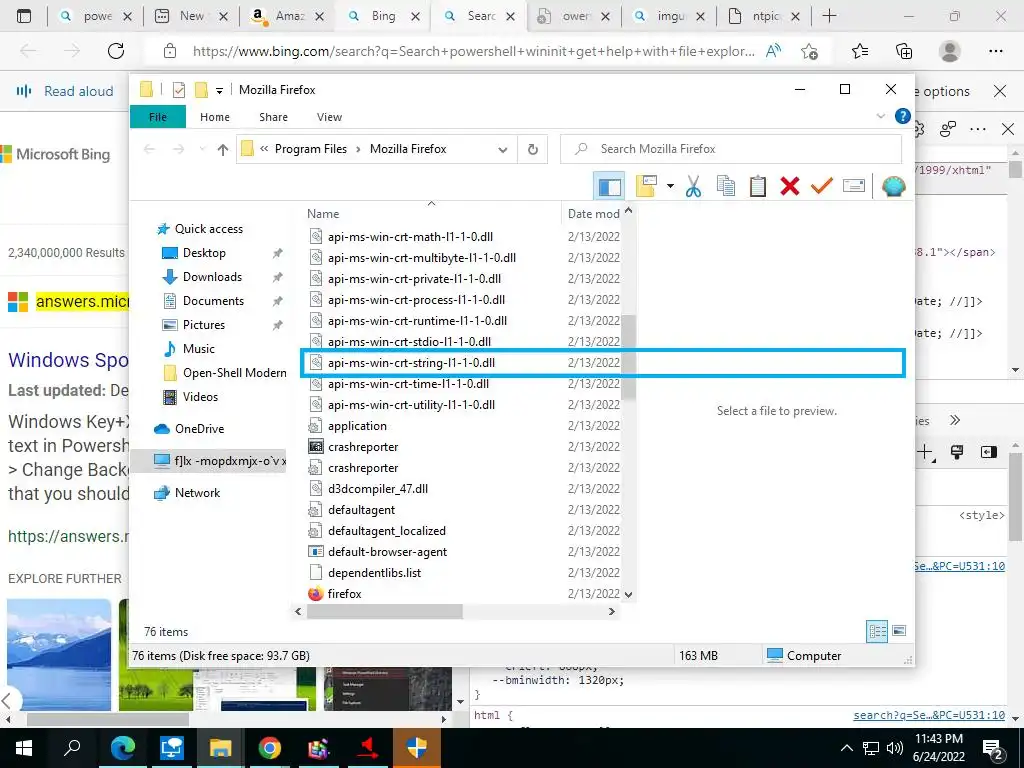Open Downloads in the navigation pane
The image size is (1024, 768).
click(212, 277)
